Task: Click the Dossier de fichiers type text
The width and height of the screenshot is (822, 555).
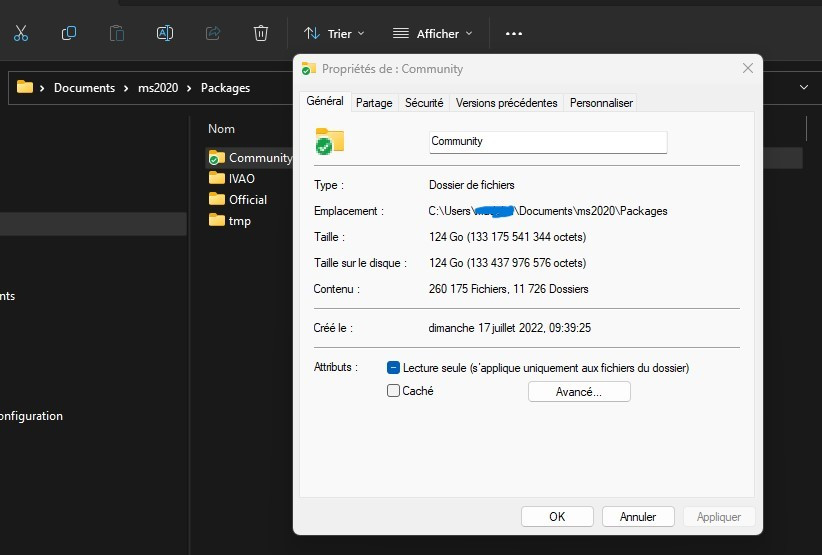Action: [x=472, y=185]
